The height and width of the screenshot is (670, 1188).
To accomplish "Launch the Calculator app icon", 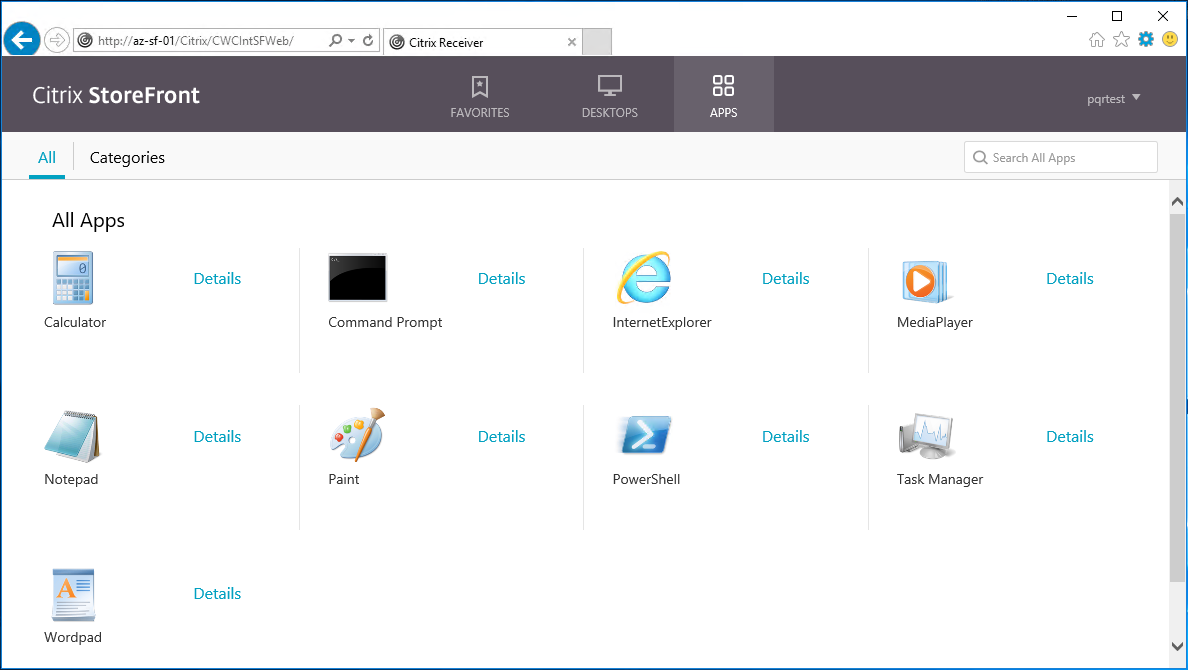I will (x=73, y=278).
